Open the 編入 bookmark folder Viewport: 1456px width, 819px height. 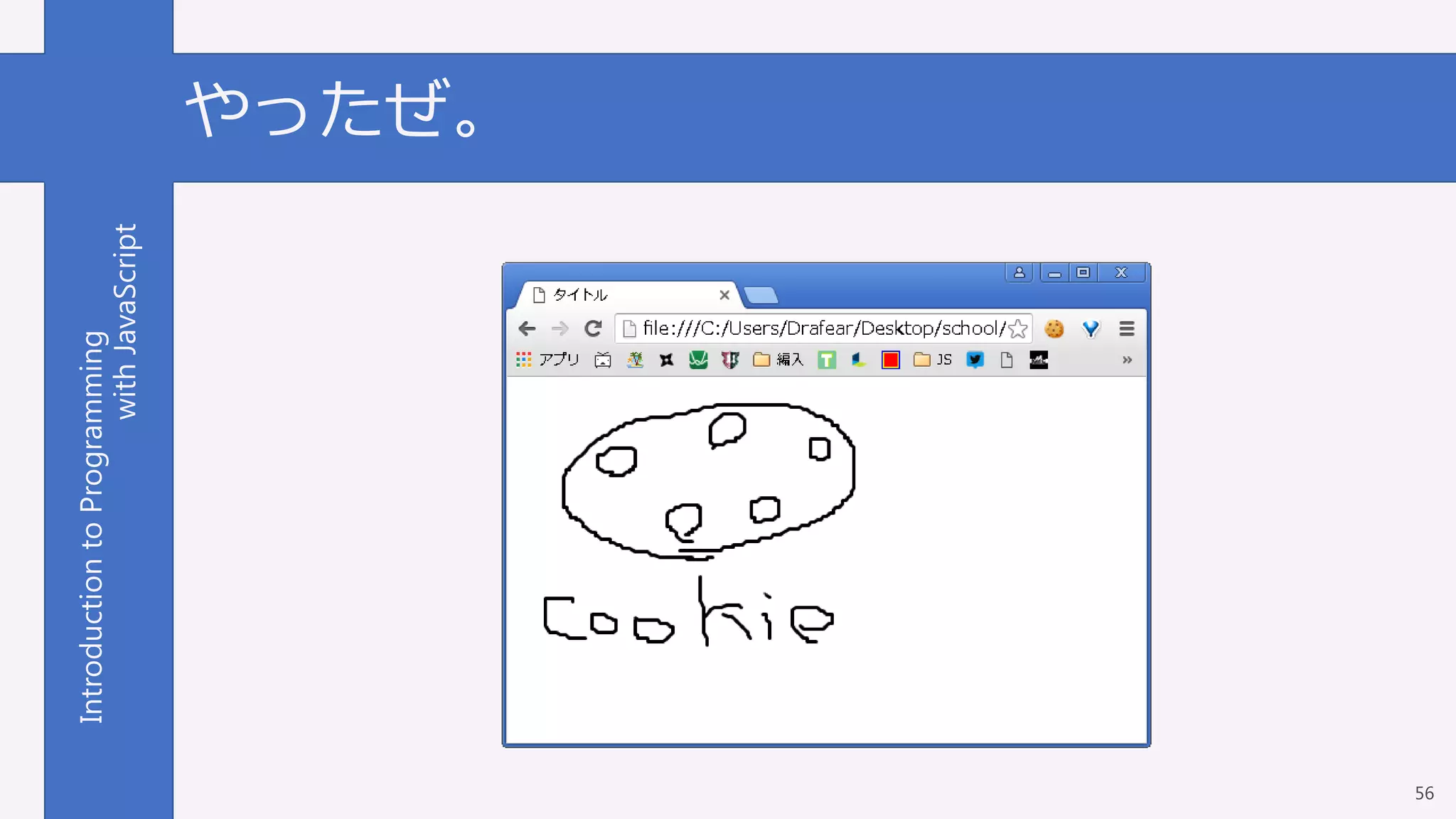(778, 360)
